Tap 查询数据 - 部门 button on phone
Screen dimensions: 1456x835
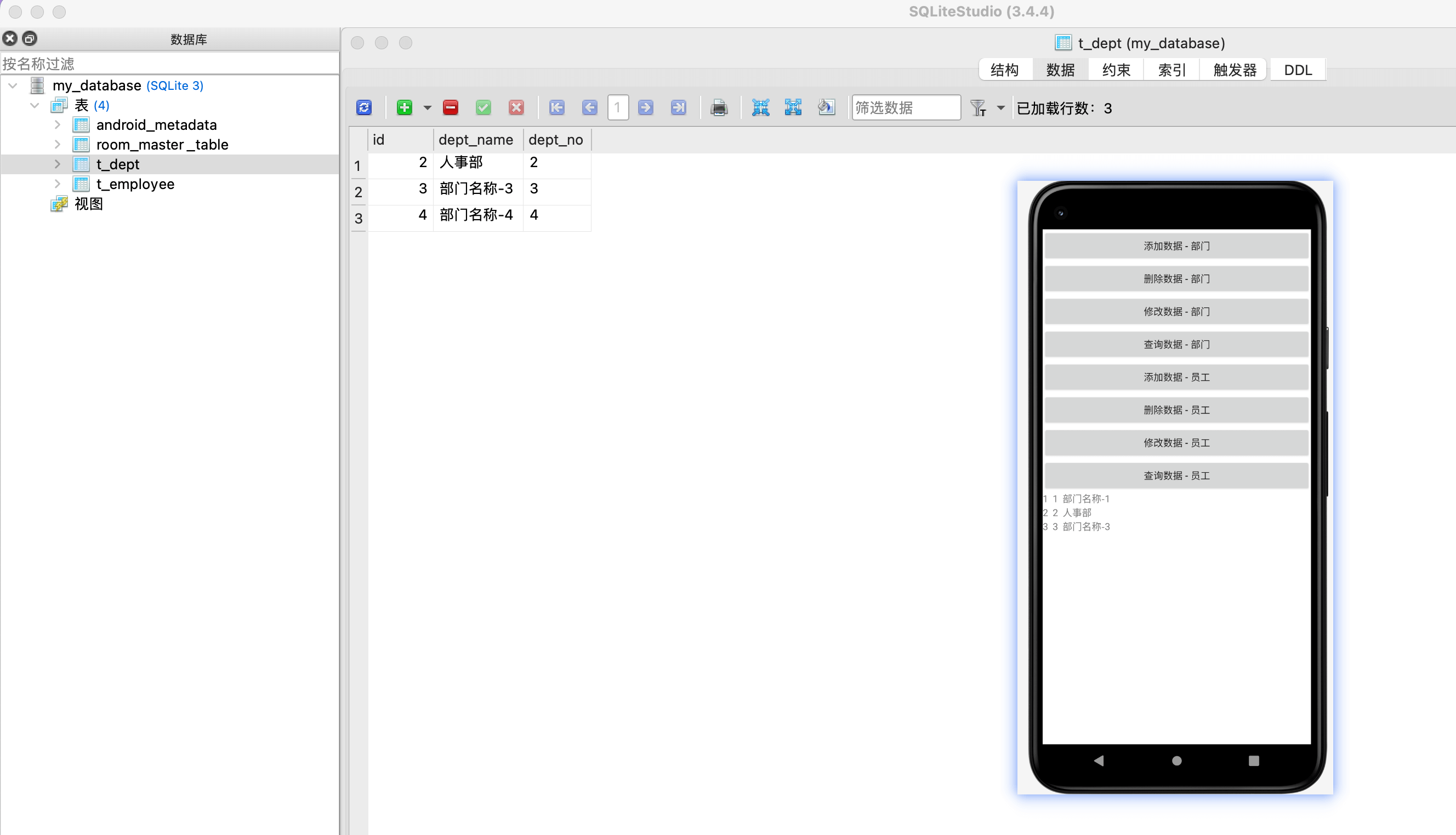pyautogui.click(x=1176, y=344)
